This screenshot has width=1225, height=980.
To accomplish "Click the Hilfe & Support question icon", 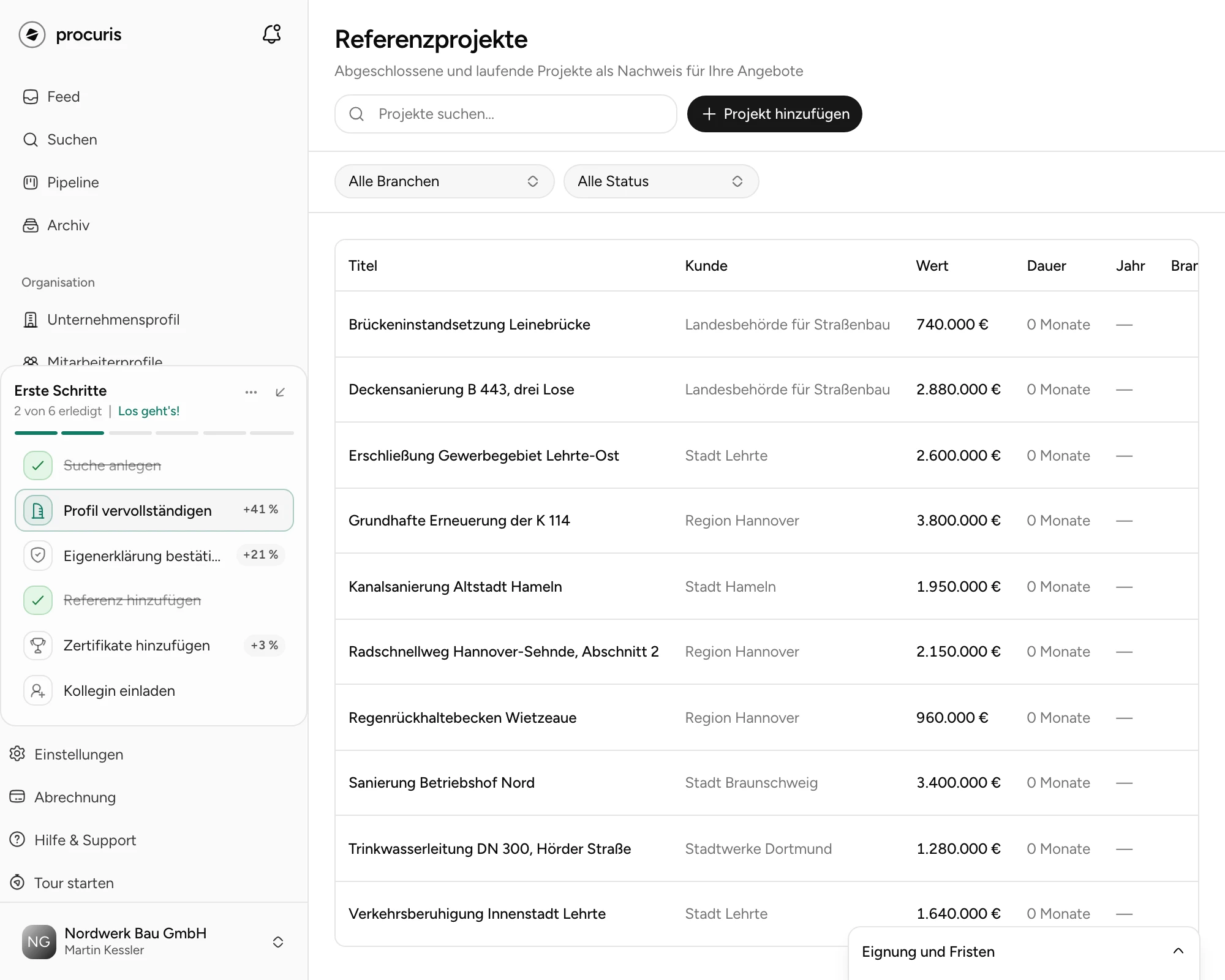I will (18, 840).
